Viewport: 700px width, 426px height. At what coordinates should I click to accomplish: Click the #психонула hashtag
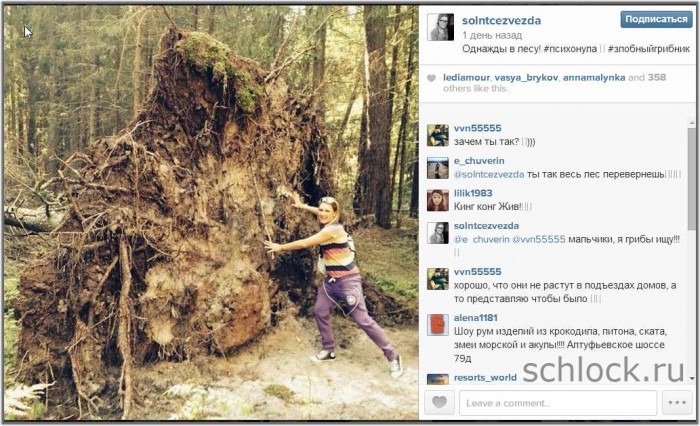coord(570,49)
